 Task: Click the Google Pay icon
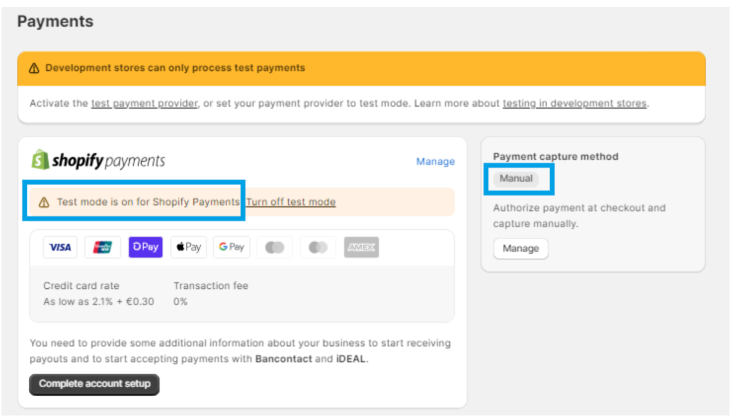click(231, 247)
